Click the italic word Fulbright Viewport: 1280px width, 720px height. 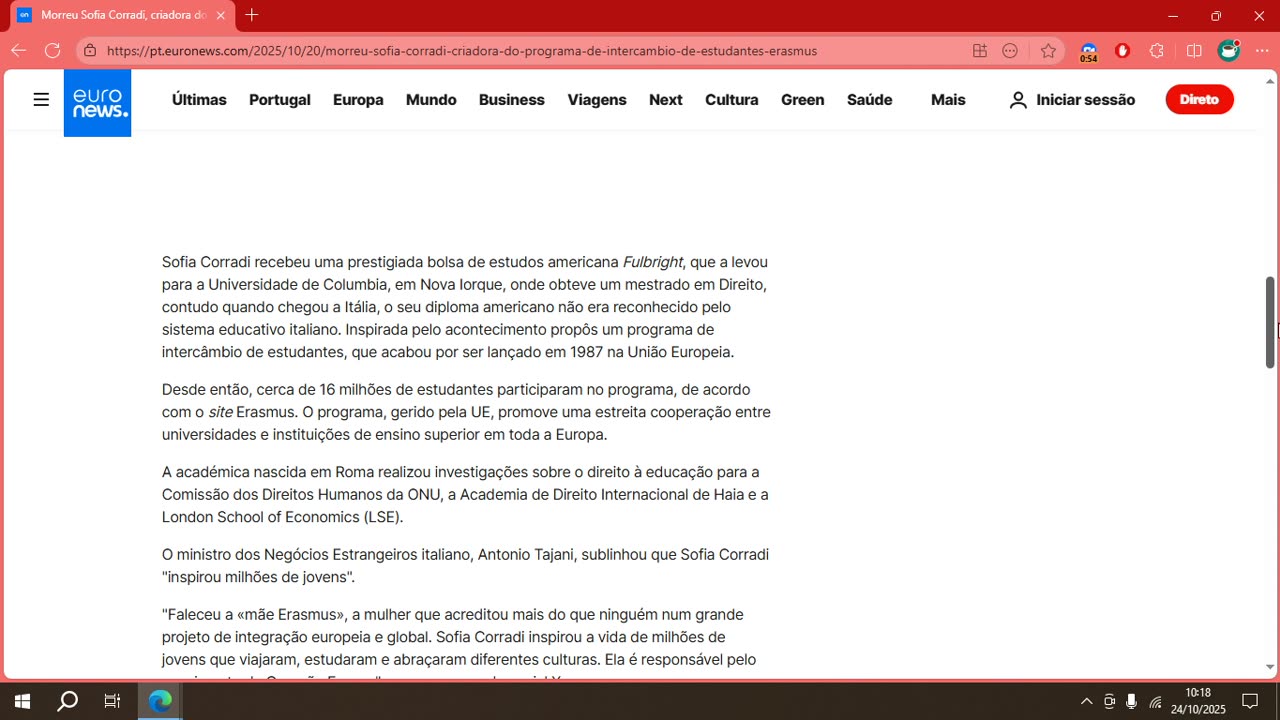(653, 262)
